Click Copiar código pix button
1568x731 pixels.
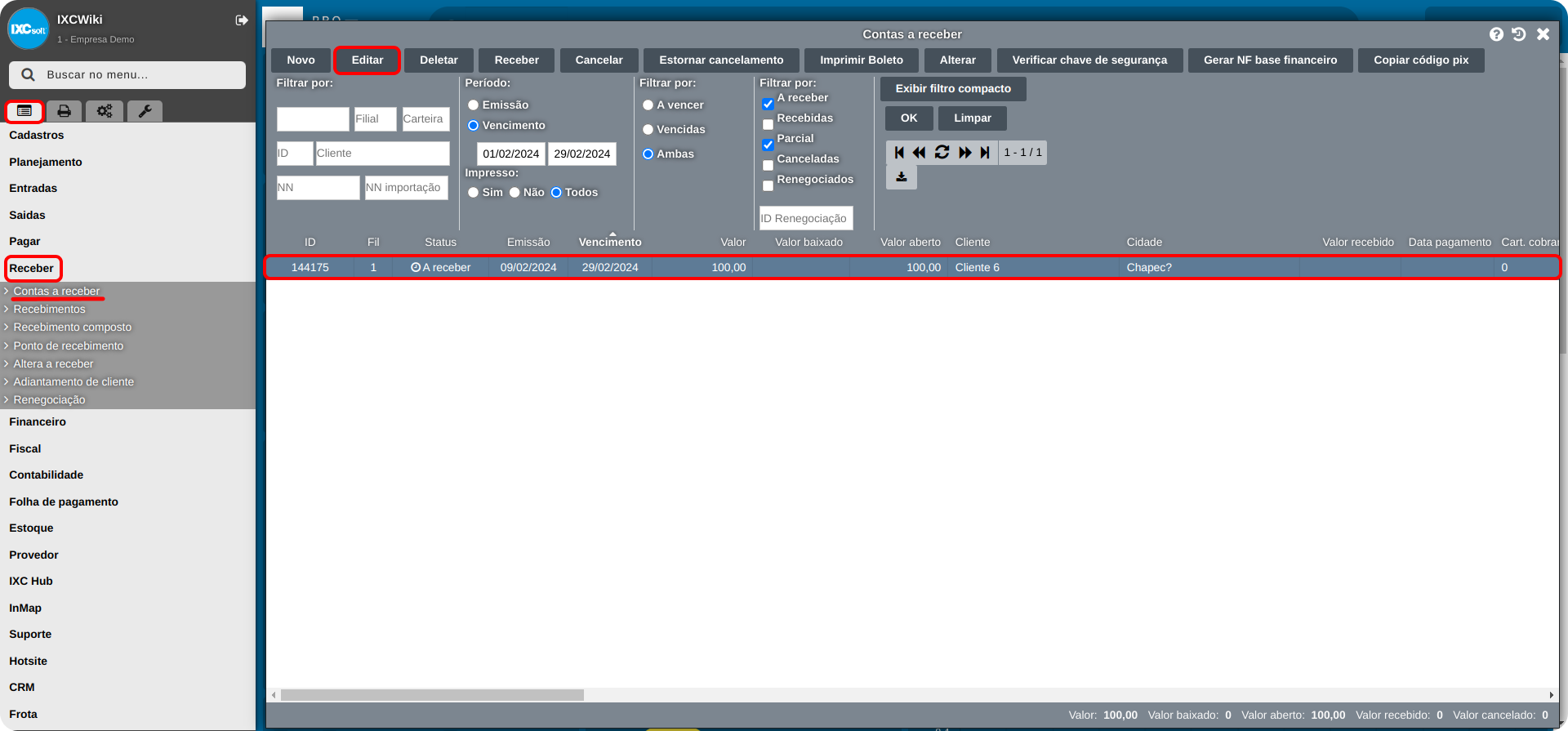[x=1421, y=60]
